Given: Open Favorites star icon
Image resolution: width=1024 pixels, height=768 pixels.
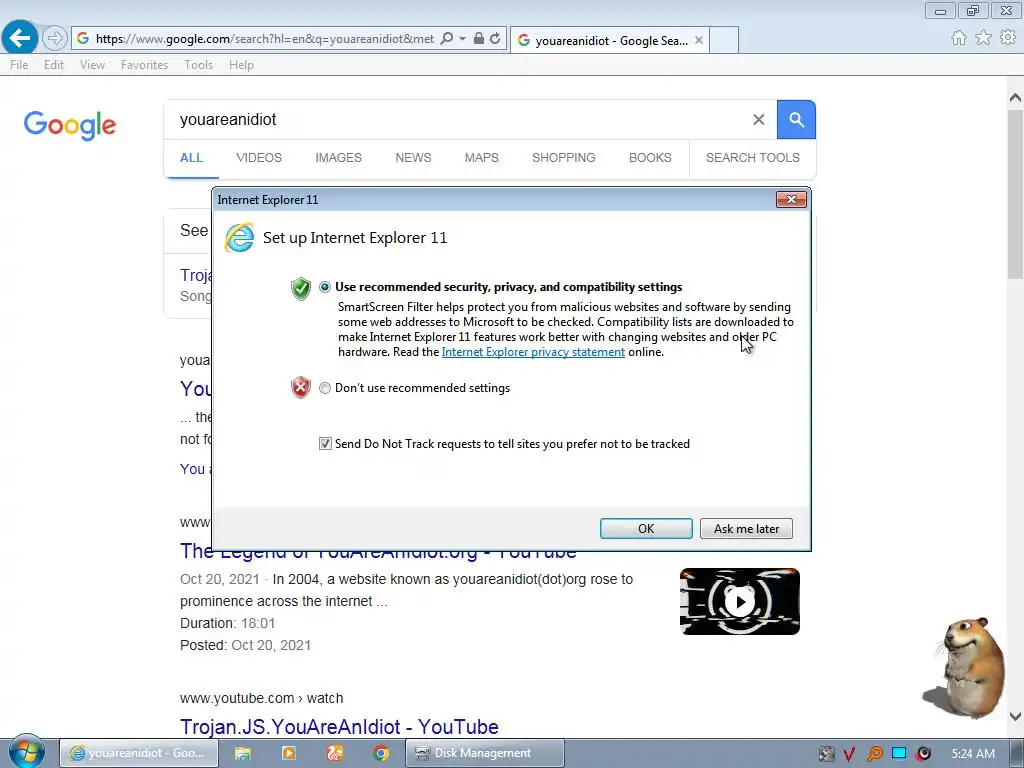Looking at the screenshot, I should pos(984,38).
